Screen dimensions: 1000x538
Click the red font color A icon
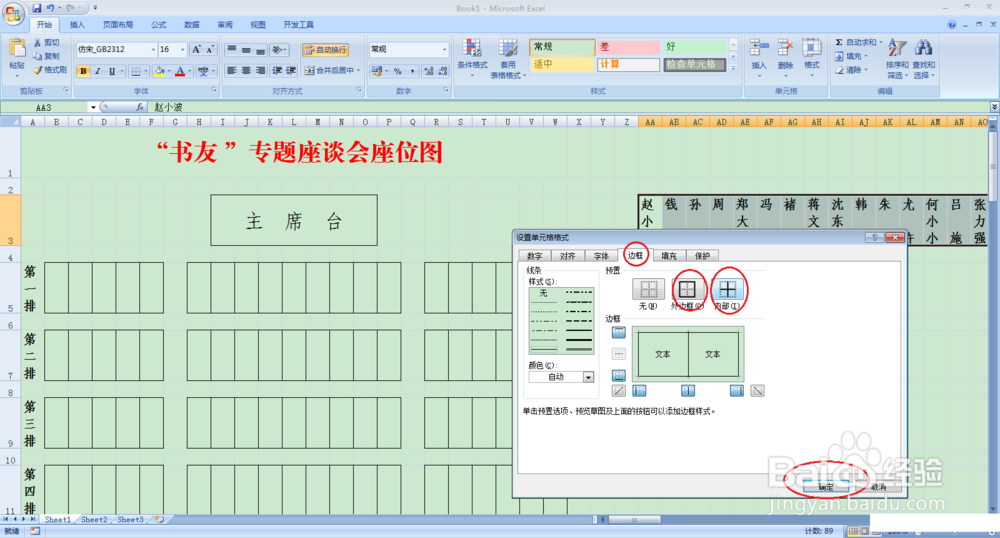click(180, 71)
